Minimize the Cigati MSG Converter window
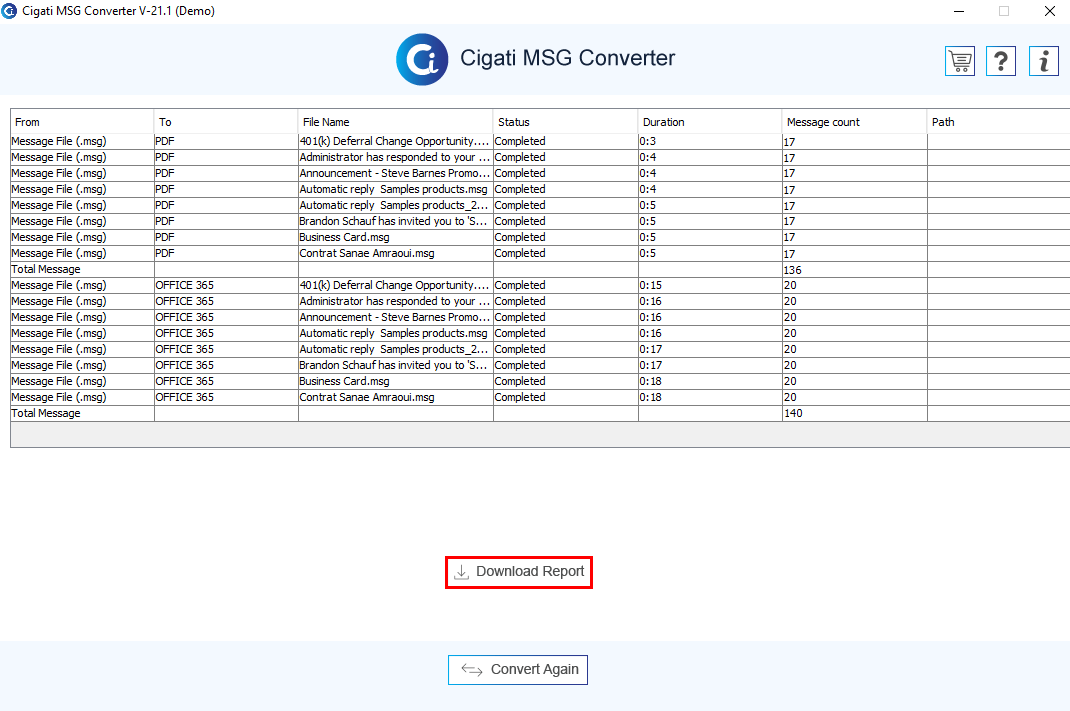1070x711 pixels. coord(959,11)
